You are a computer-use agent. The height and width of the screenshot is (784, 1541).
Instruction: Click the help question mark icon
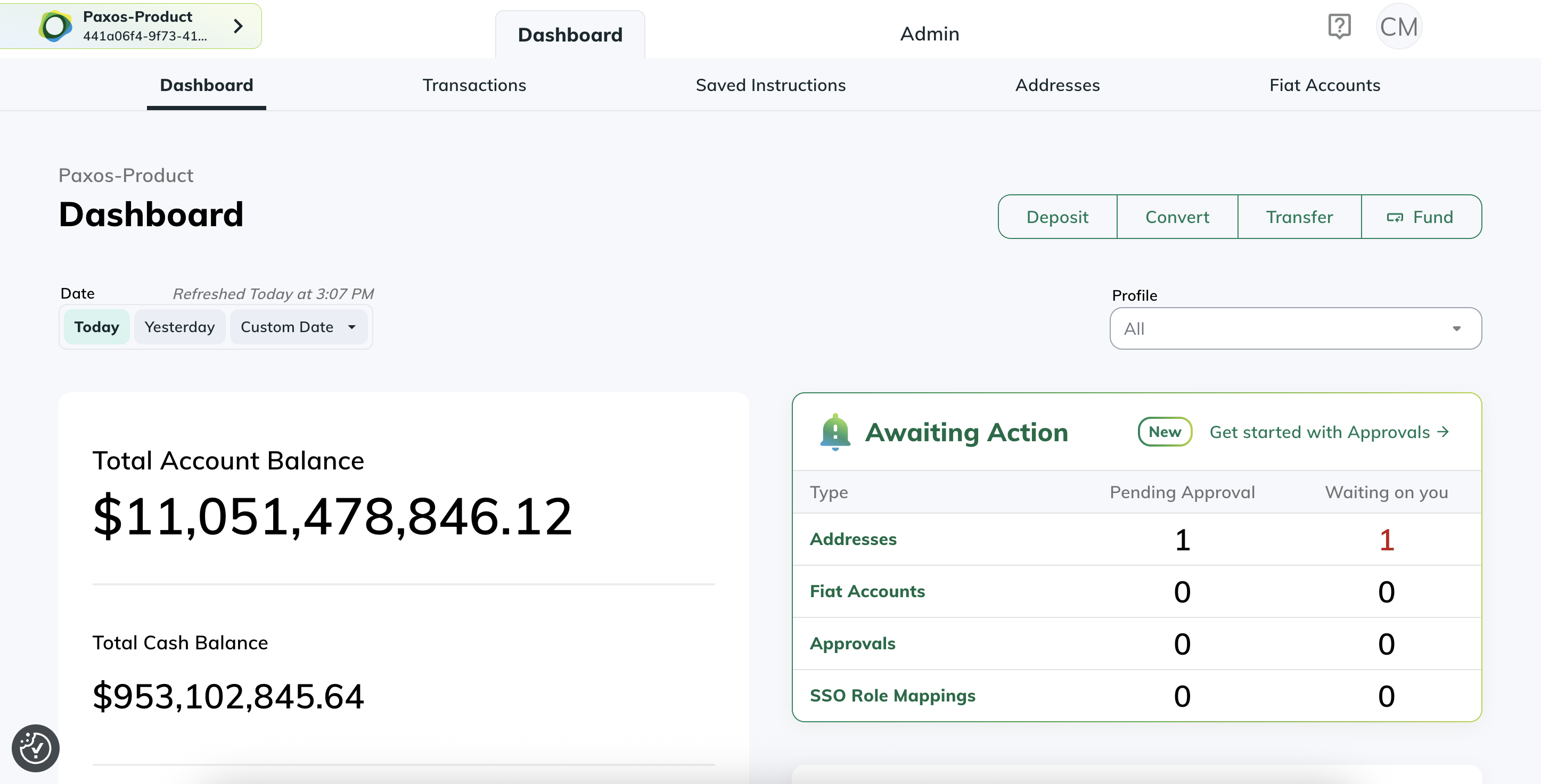[1339, 26]
